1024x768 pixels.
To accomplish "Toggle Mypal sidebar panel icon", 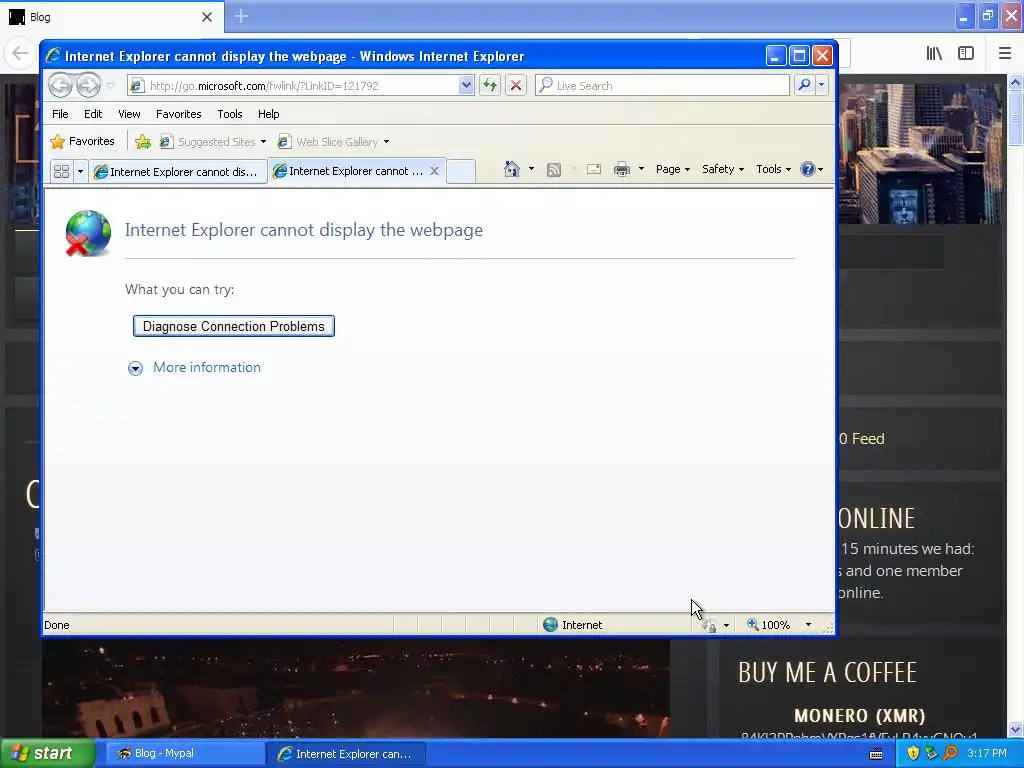I will 966,53.
